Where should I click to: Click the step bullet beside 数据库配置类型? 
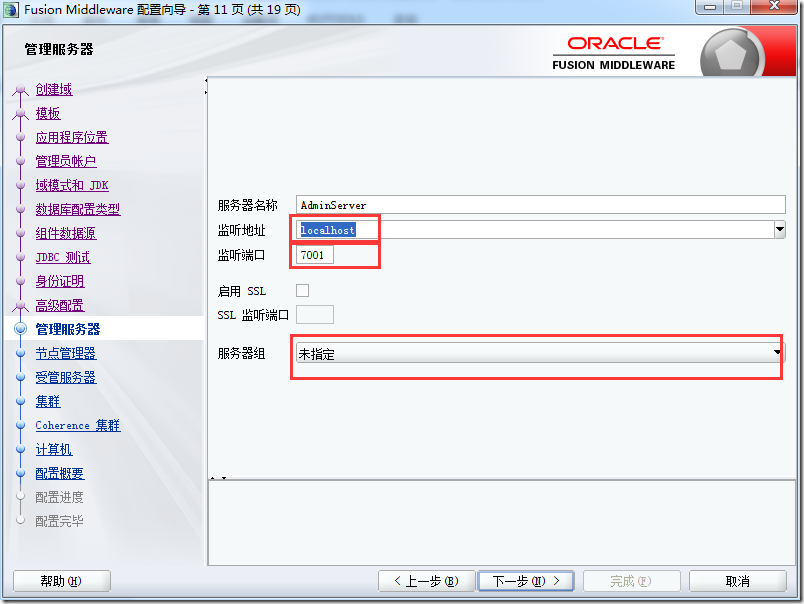coord(21,209)
